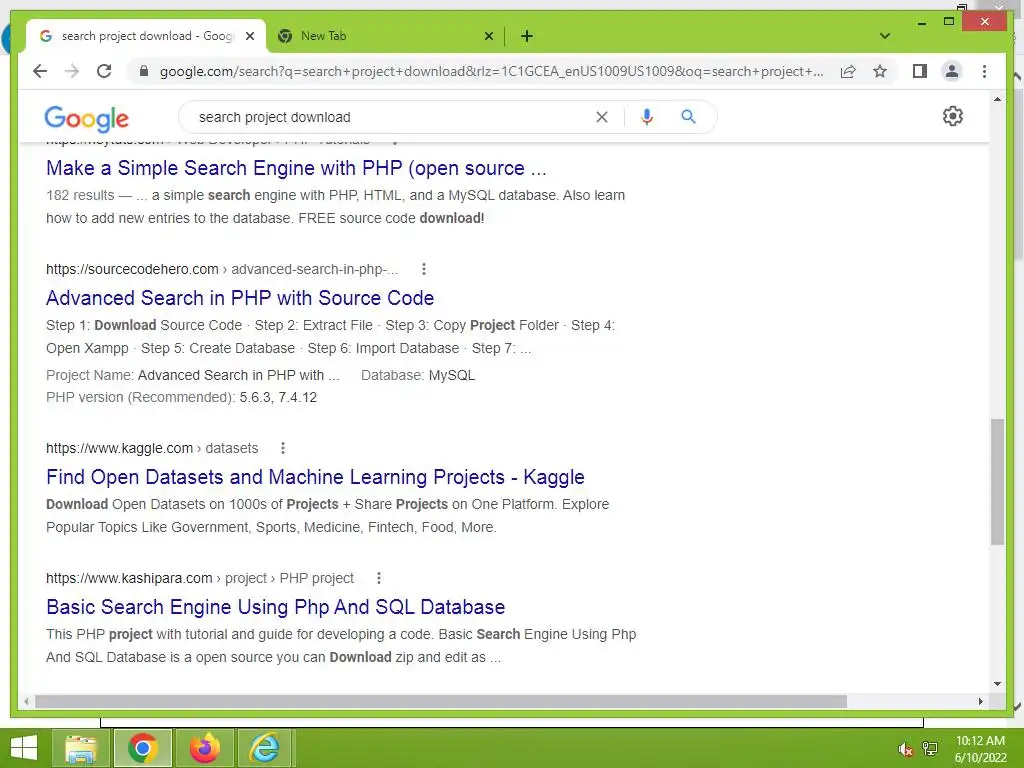The width and height of the screenshot is (1024, 768).
Task: Click the horizontal scrollbar thumb
Action: click(x=441, y=701)
